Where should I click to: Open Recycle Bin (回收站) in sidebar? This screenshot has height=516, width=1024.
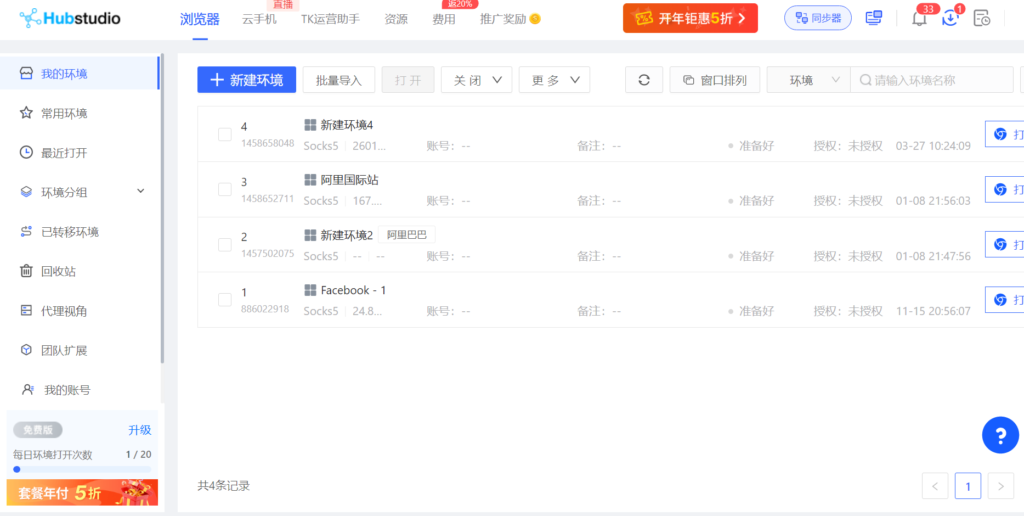pyautogui.click(x=58, y=271)
